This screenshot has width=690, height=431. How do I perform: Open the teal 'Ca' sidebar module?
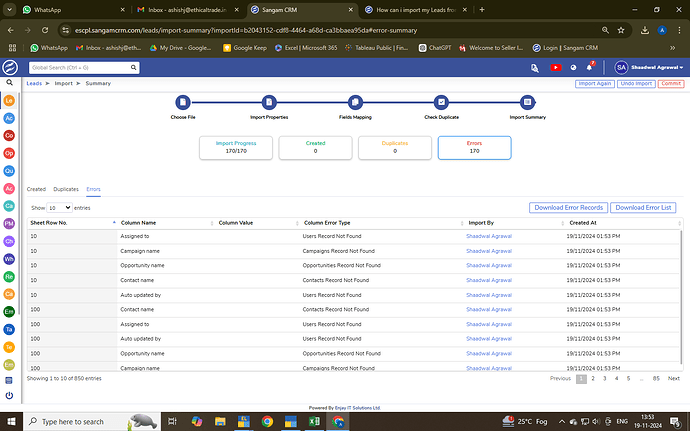point(9,206)
